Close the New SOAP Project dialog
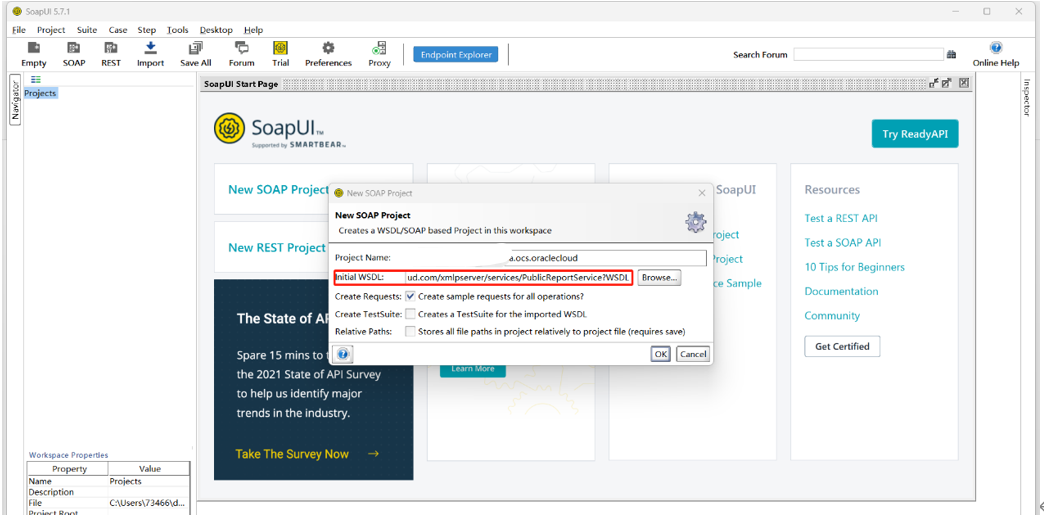 701,193
